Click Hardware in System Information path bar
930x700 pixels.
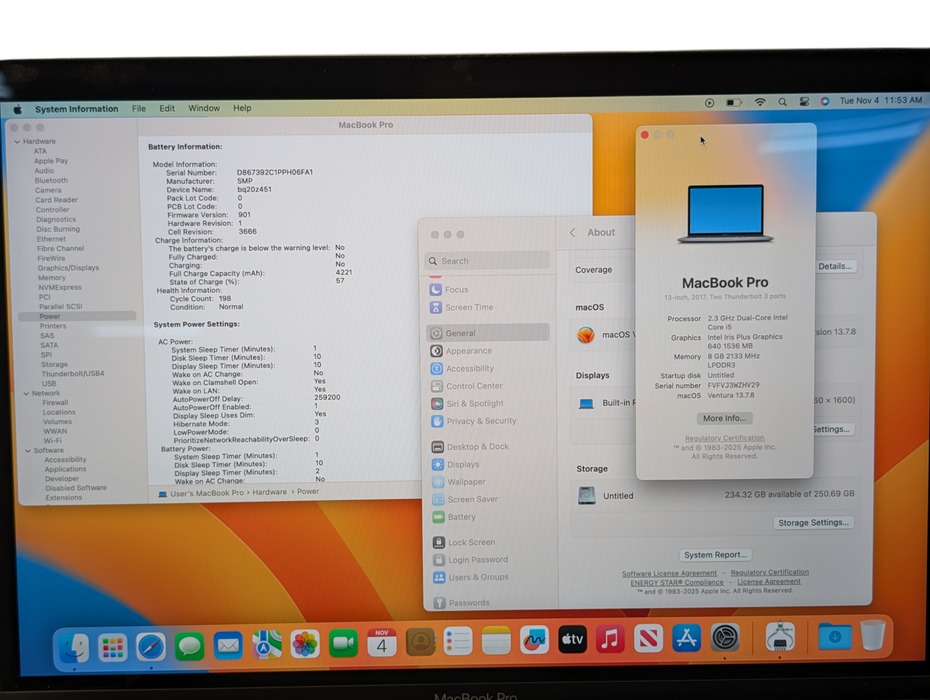269,492
